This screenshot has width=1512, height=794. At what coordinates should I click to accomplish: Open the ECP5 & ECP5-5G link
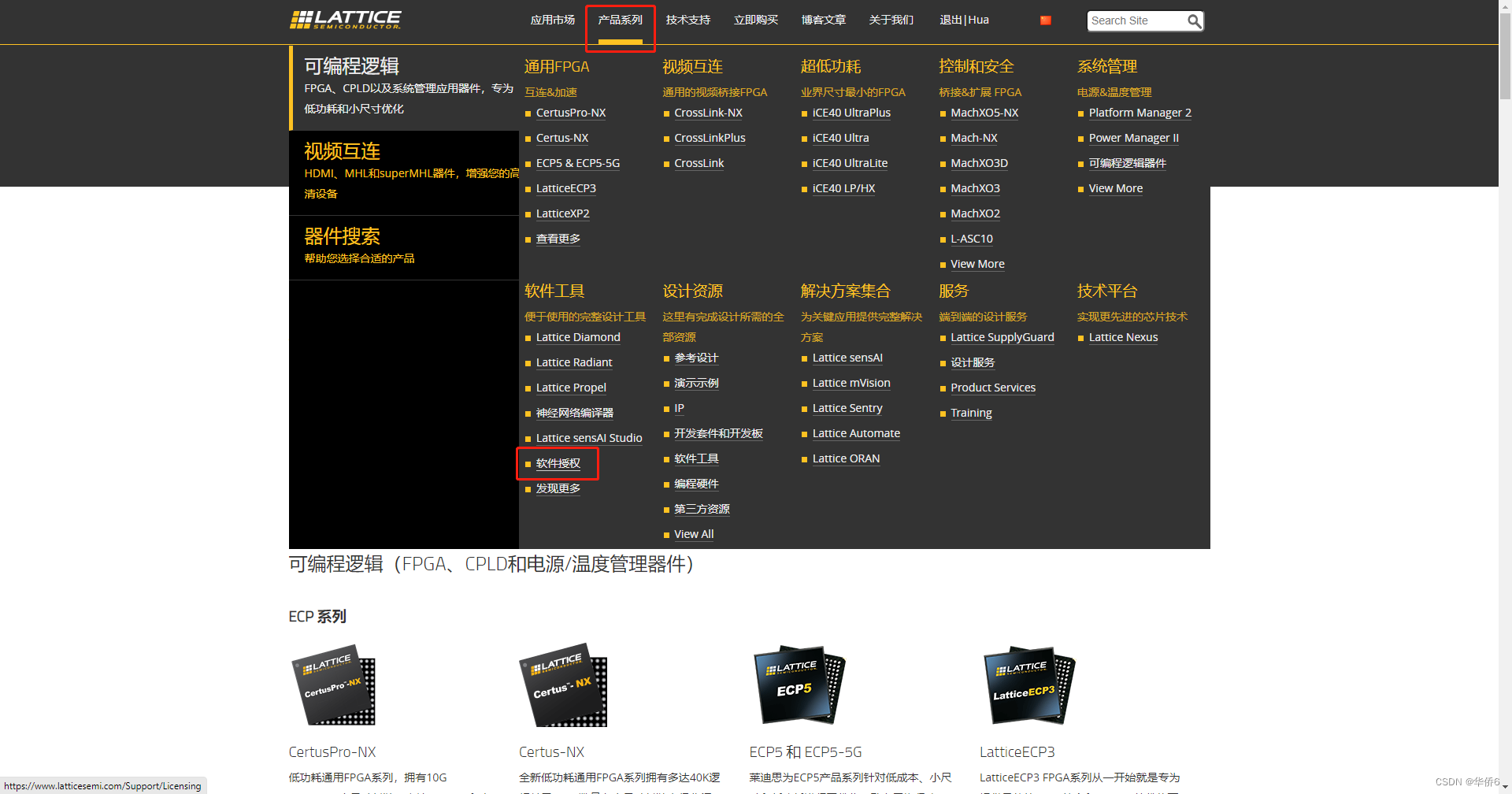[x=578, y=164]
